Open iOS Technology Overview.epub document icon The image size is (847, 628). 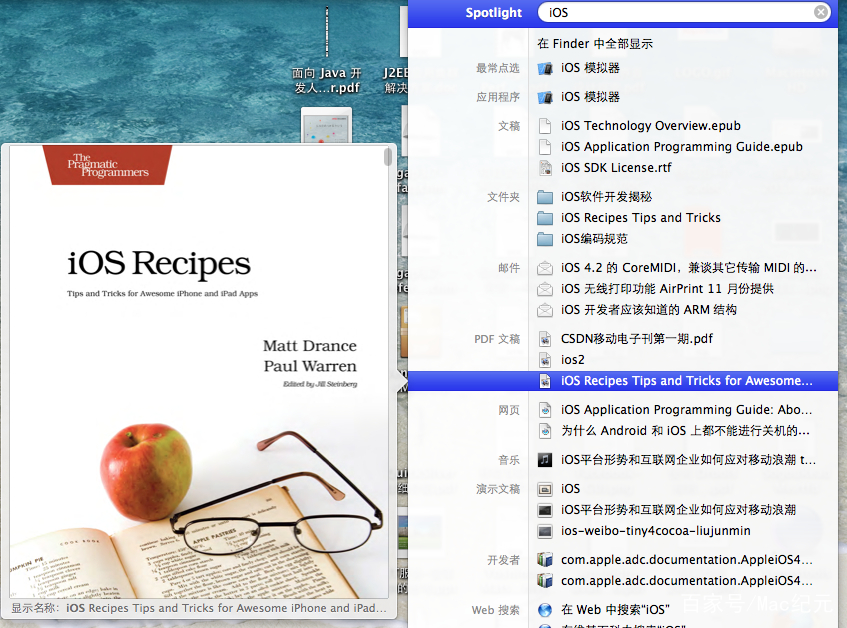pyautogui.click(x=545, y=126)
